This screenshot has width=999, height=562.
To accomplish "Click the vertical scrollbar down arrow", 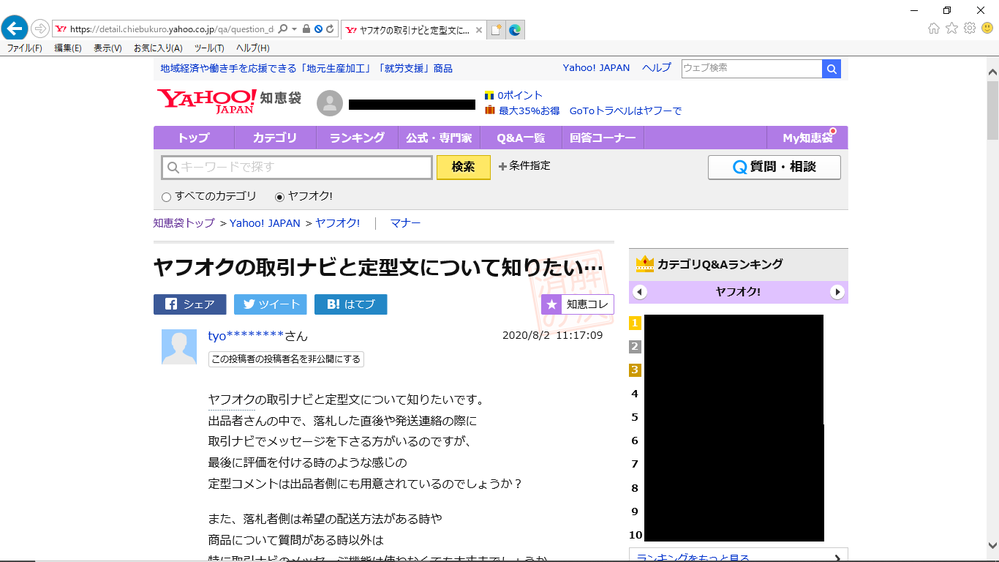I will point(993,545).
